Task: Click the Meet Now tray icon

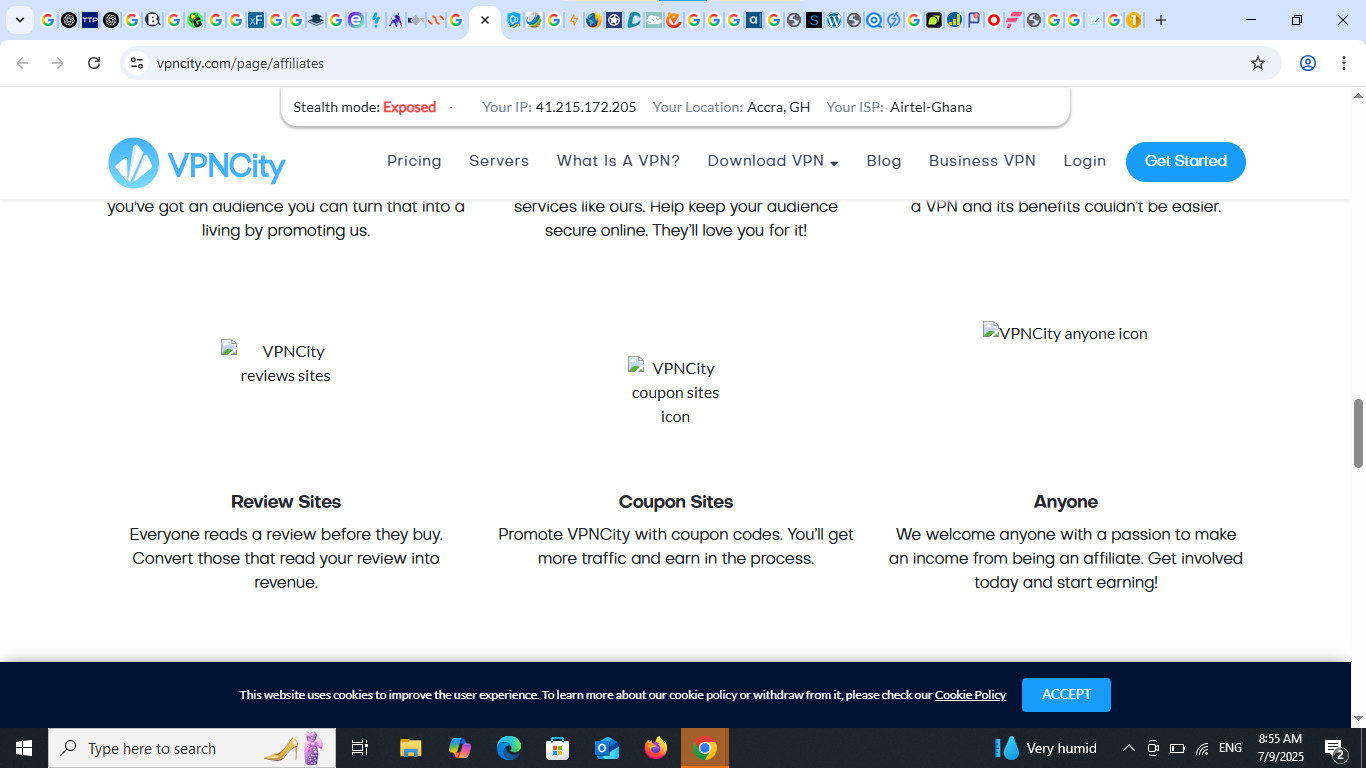Action: tap(1153, 748)
